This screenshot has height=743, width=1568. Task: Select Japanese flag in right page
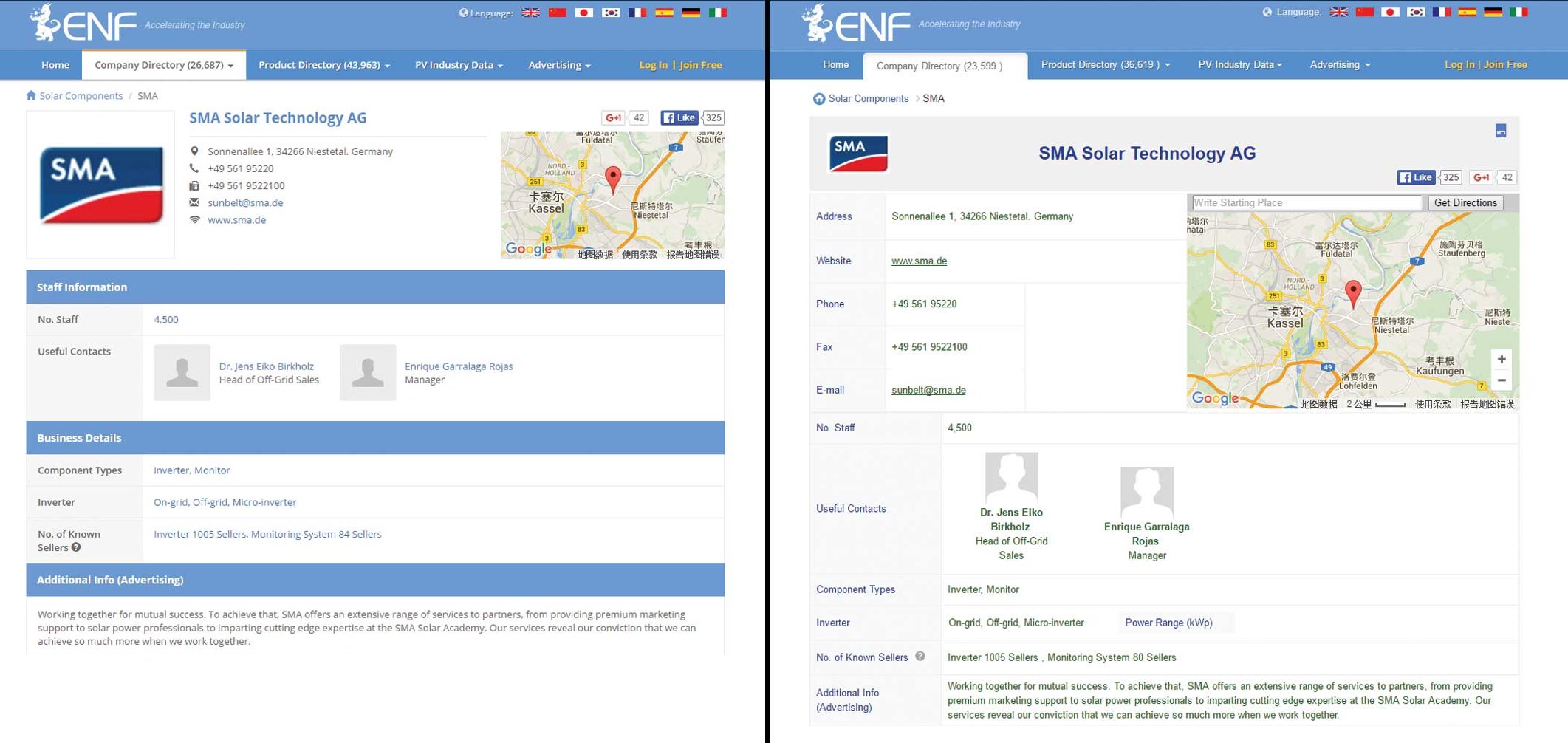[x=1391, y=12]
